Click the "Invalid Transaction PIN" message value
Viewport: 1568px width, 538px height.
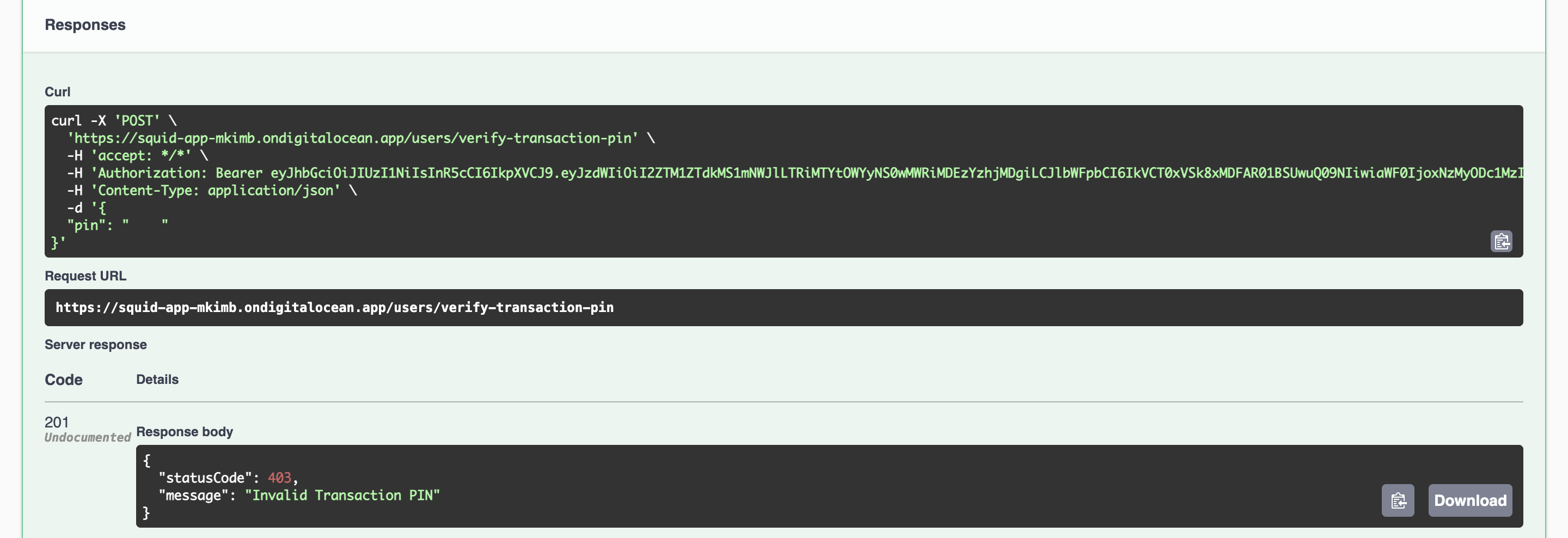click(342, 496)
